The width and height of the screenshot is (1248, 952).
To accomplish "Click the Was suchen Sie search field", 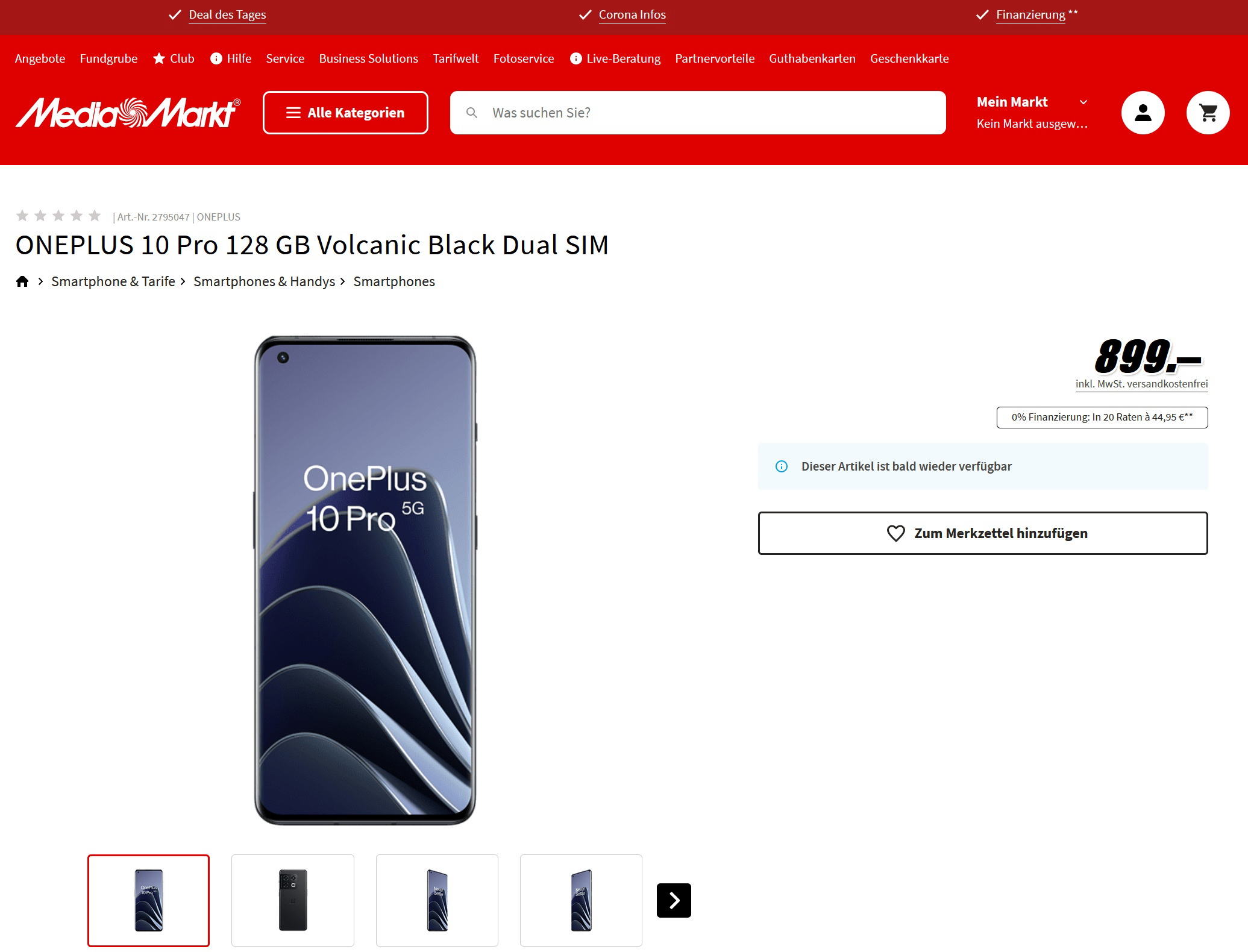I will (698, 113).
